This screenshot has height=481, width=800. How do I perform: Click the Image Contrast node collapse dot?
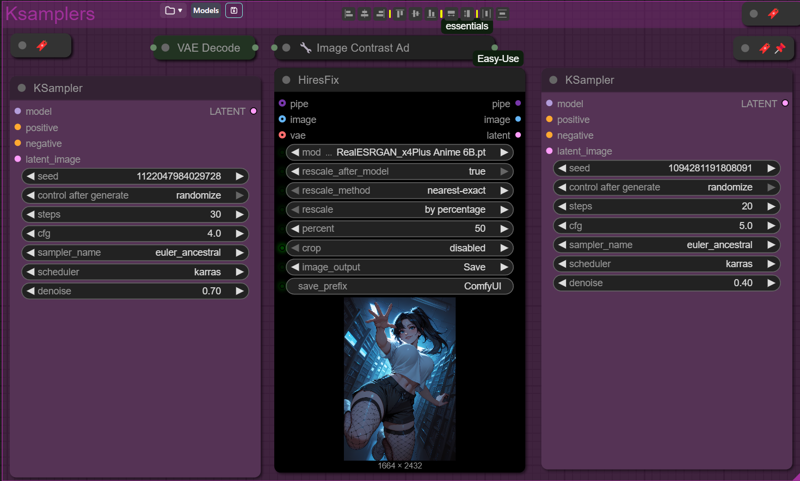286,47
